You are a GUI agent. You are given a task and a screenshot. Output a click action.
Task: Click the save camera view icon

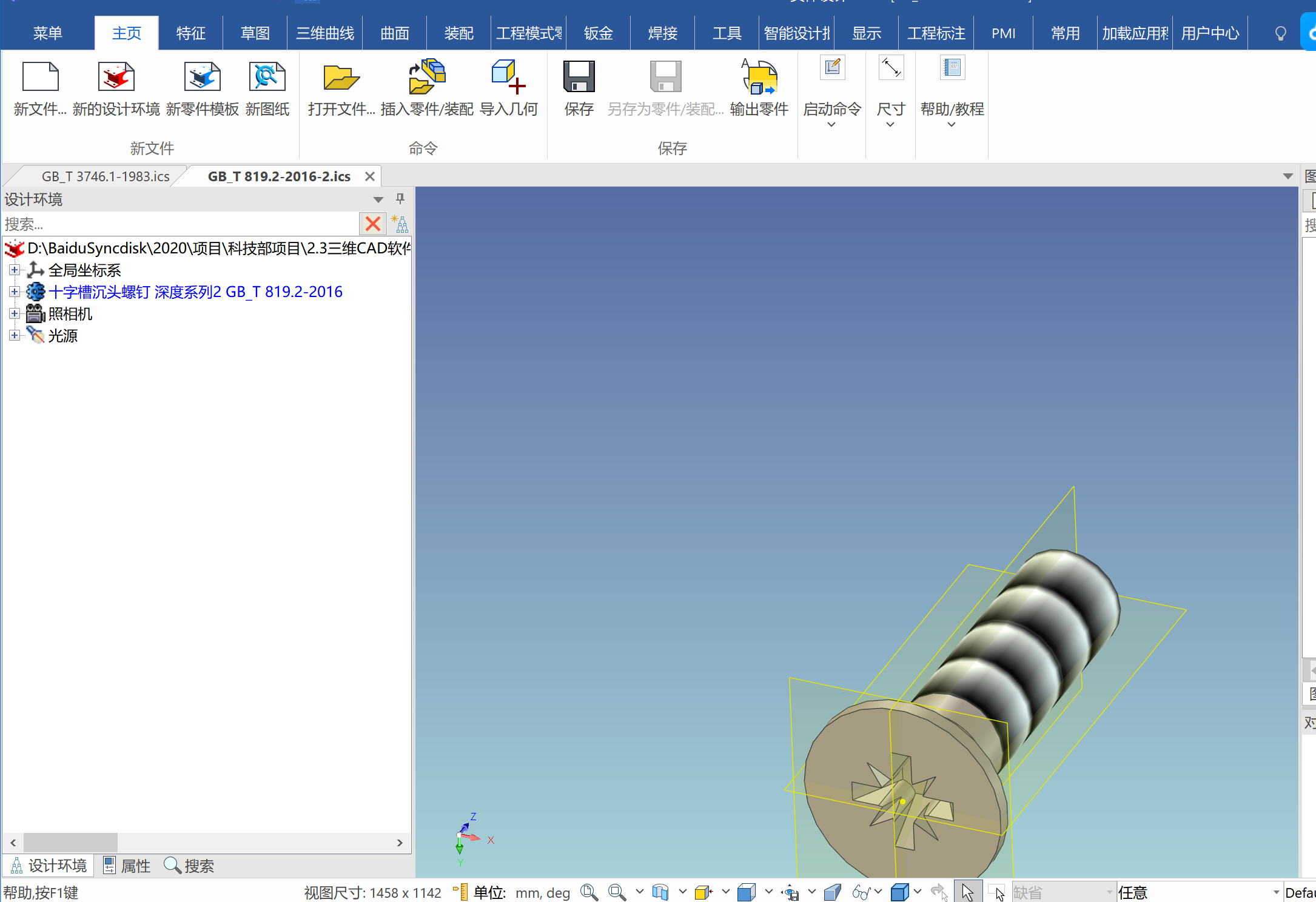click(x=790, y=892)
